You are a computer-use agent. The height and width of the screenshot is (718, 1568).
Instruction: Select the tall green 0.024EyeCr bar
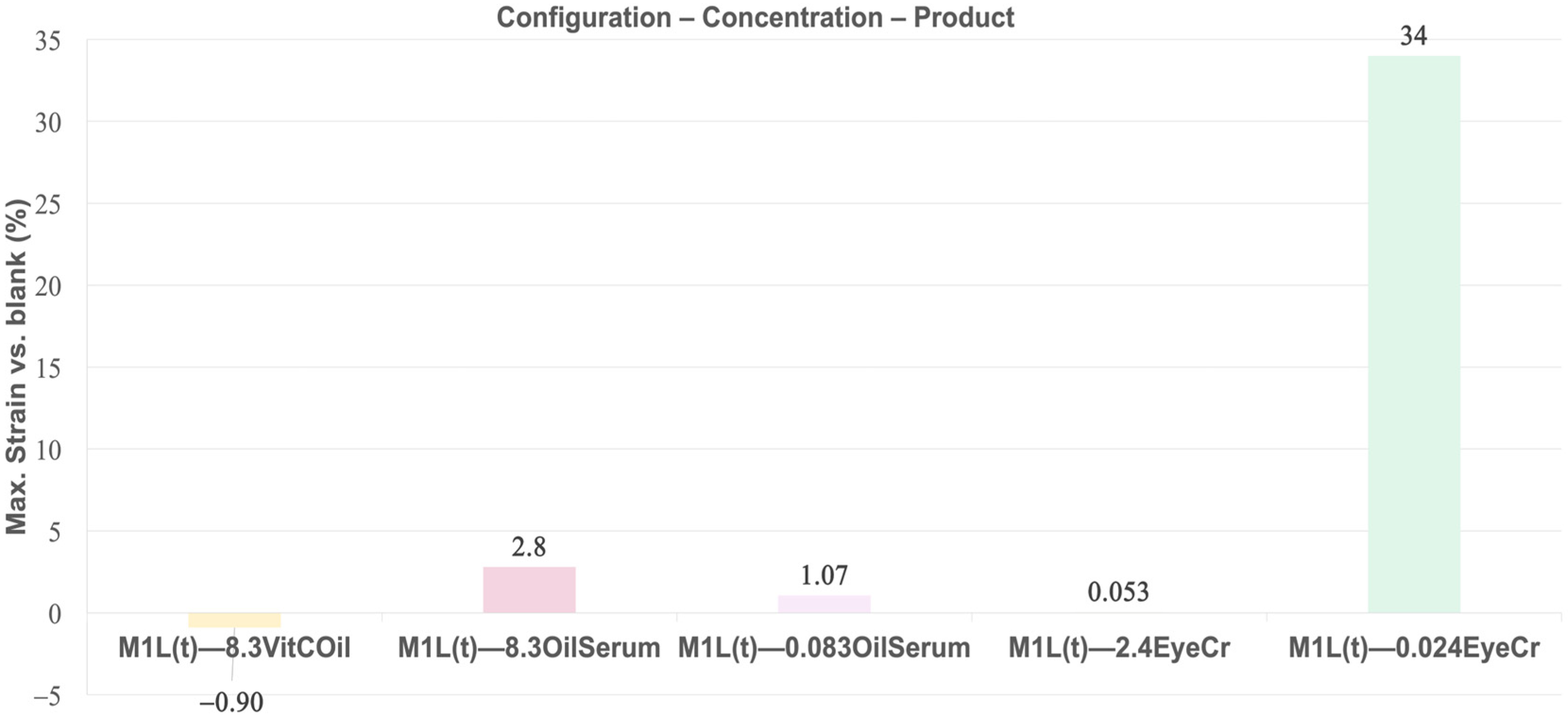(x=1414, y=335)
